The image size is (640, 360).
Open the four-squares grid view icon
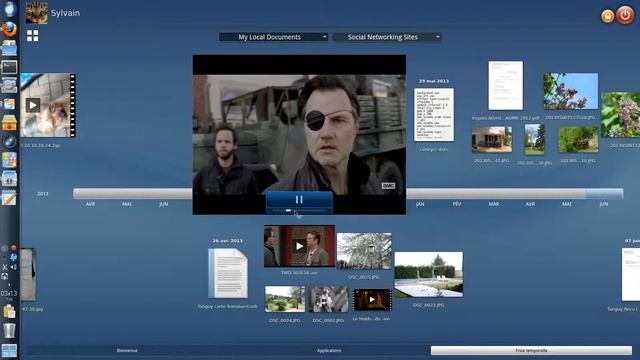click(x=33, y=36)
